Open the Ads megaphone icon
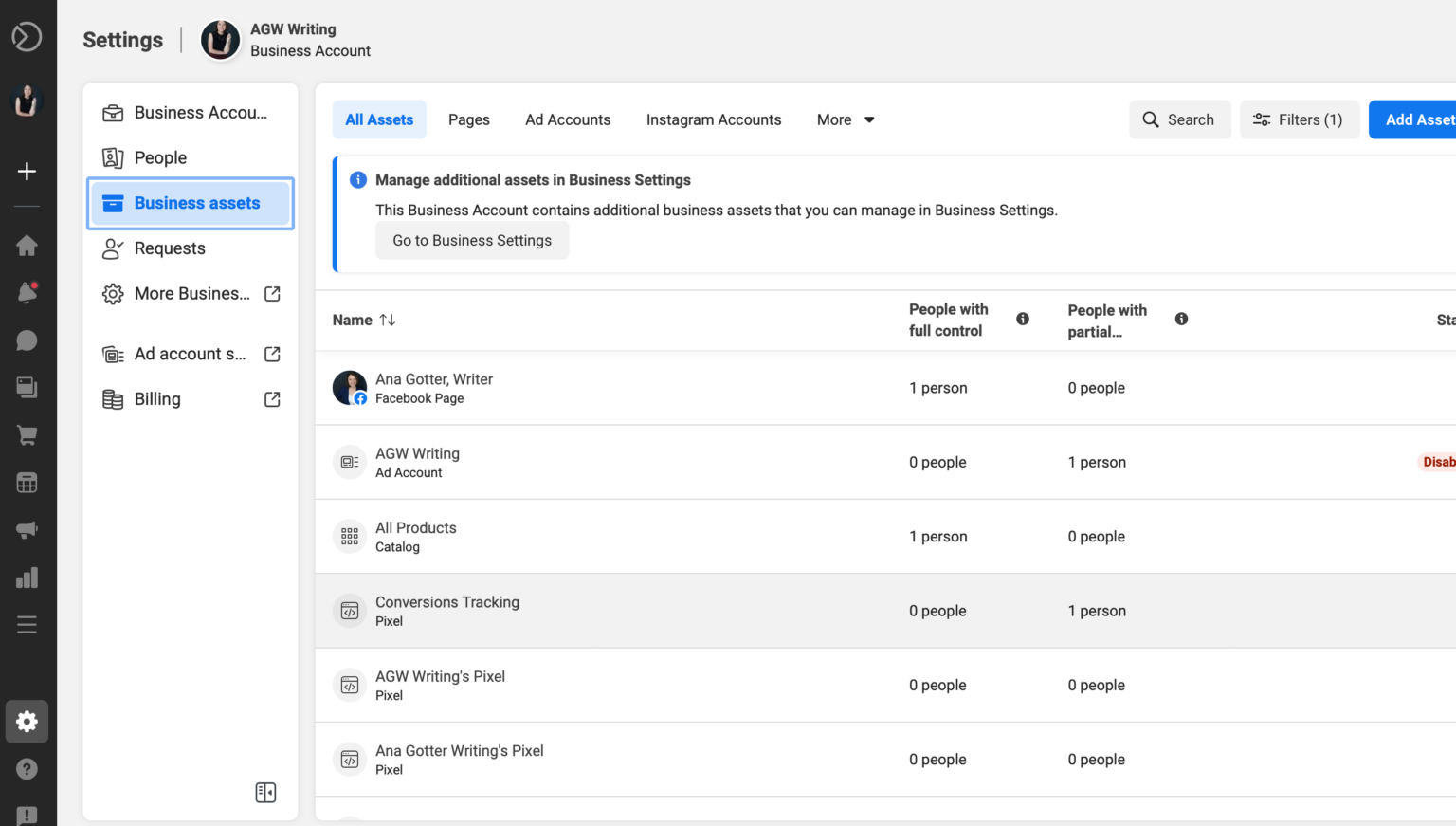Screen dimensions: 1456x826 (x=27, y=529)
